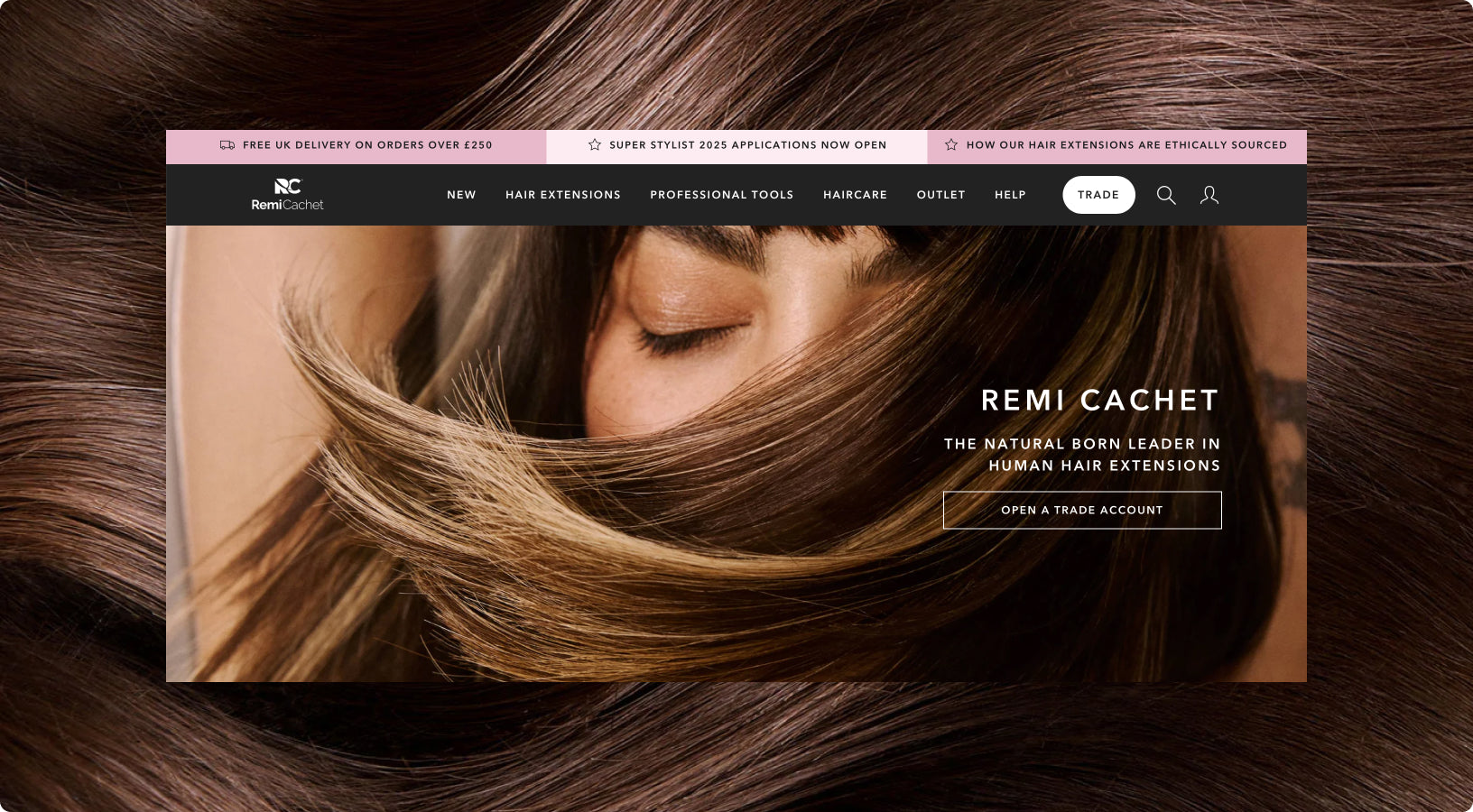Viewport: 1473px width, 812px height.
Task: Open Super Stylist 2025 applications link
Action: 747,145
